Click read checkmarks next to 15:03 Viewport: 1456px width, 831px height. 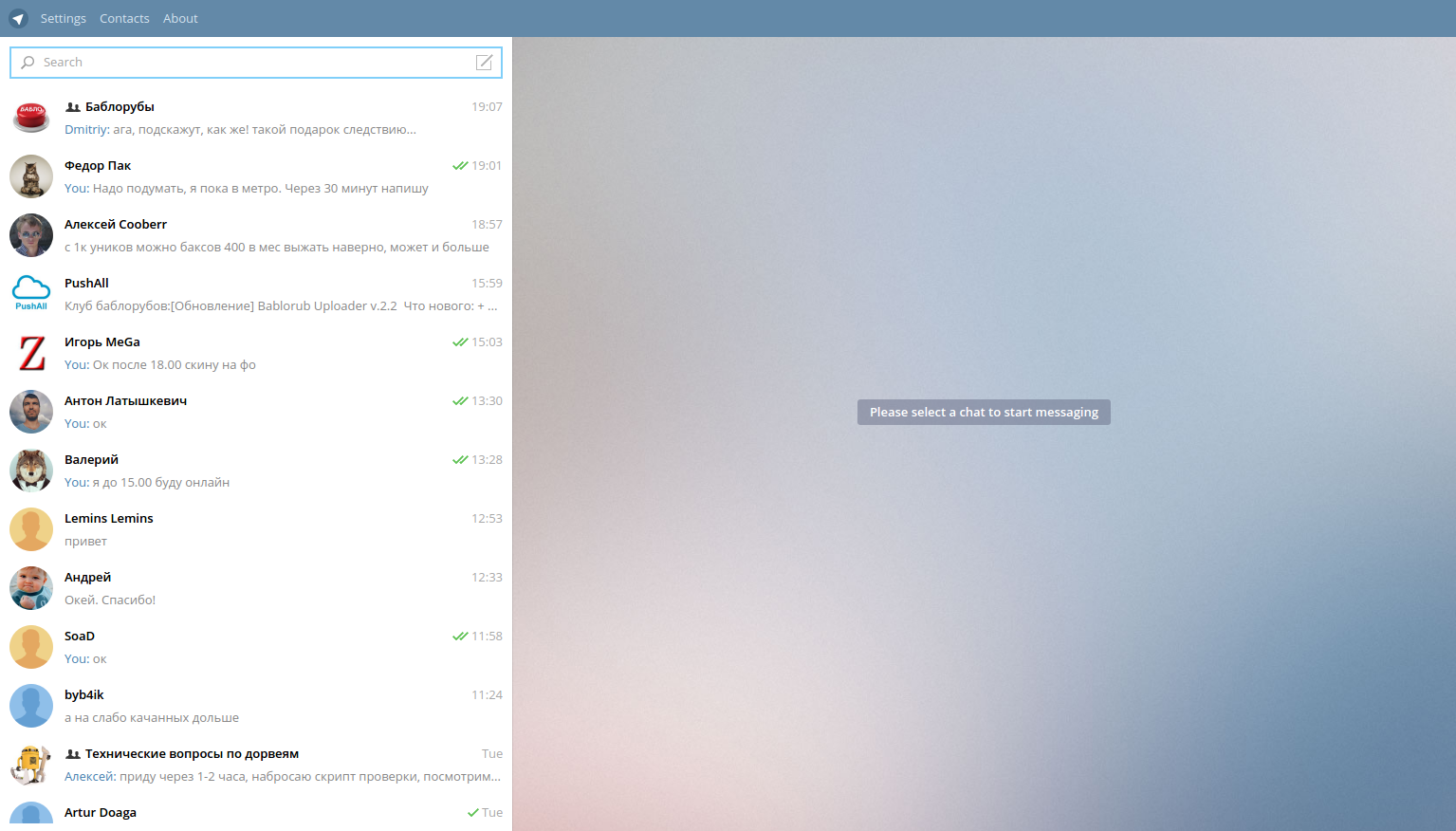click(460, 342)
